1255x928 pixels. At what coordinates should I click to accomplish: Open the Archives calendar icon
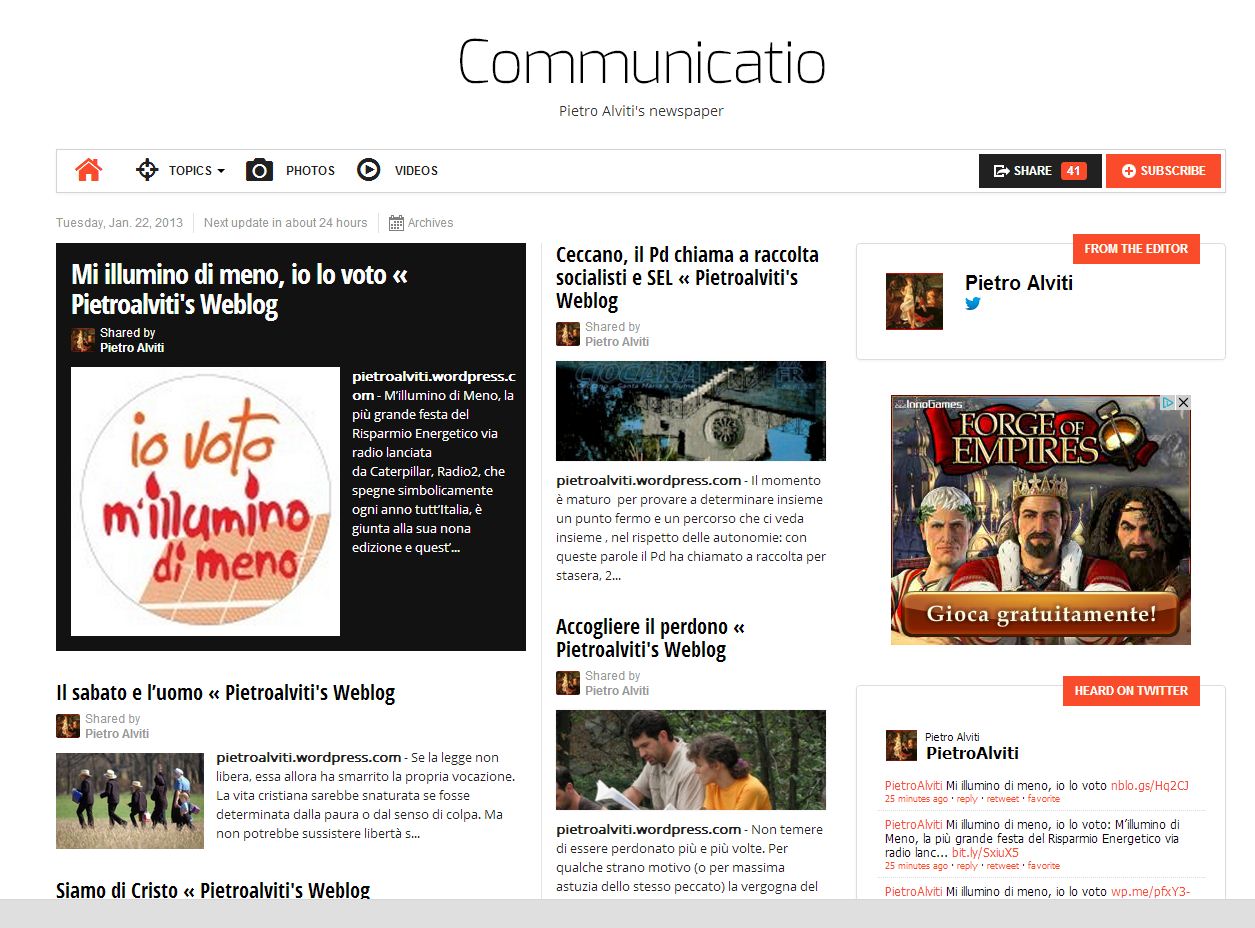(396, 223)
